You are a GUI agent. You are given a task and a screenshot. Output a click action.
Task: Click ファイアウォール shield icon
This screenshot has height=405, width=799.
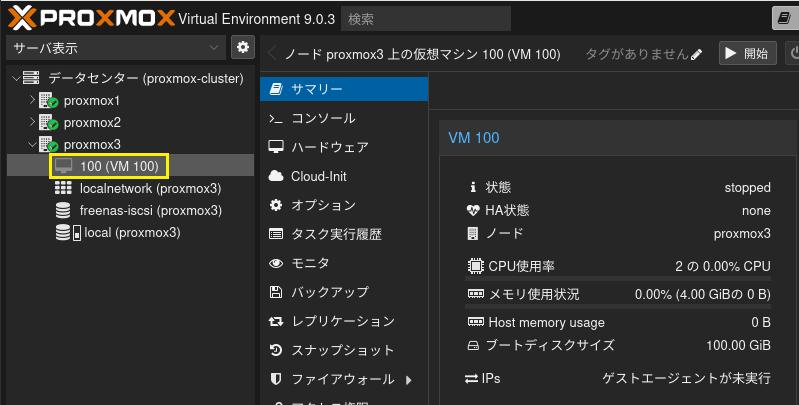coord(276,379)
